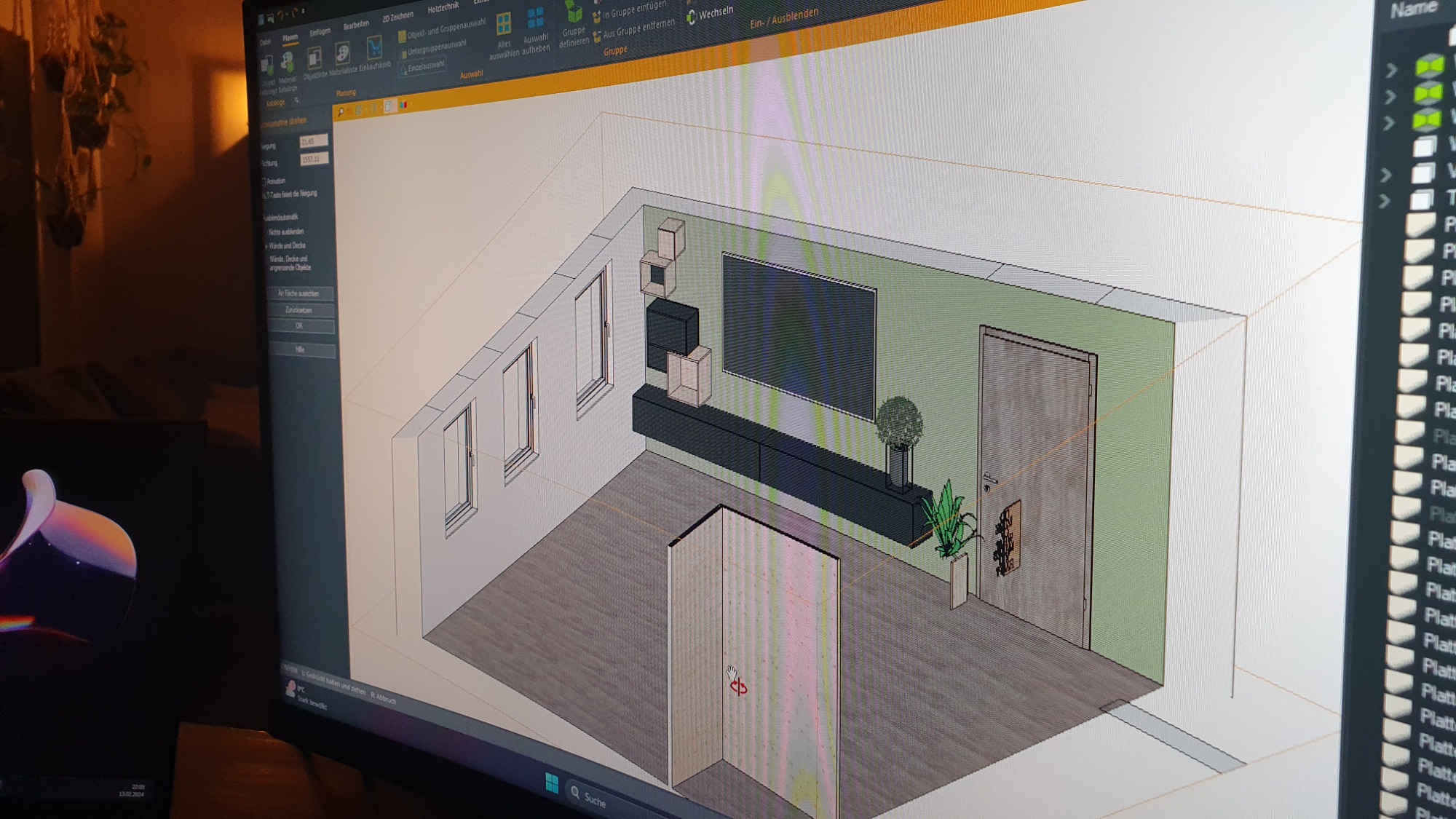Click Windows Start button on taskbar
Screen dimensions: 1456x819
pos(552,783)
